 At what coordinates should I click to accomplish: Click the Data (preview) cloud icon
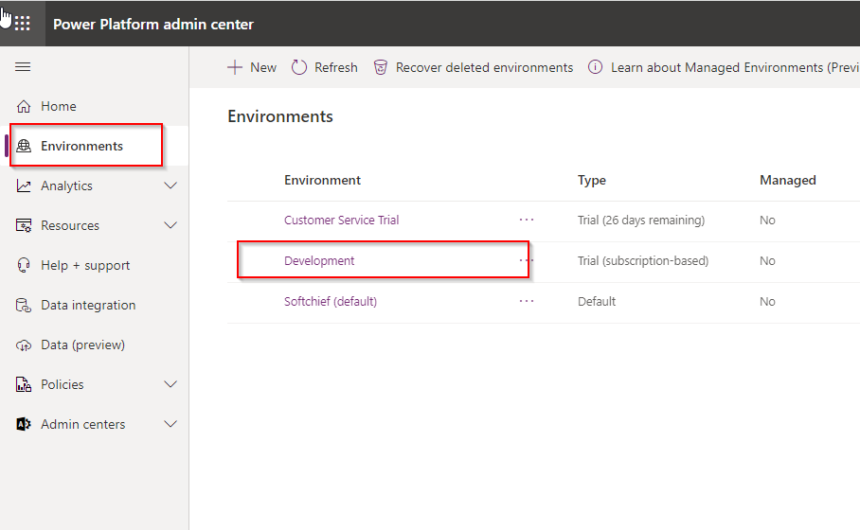coord(24,345)
